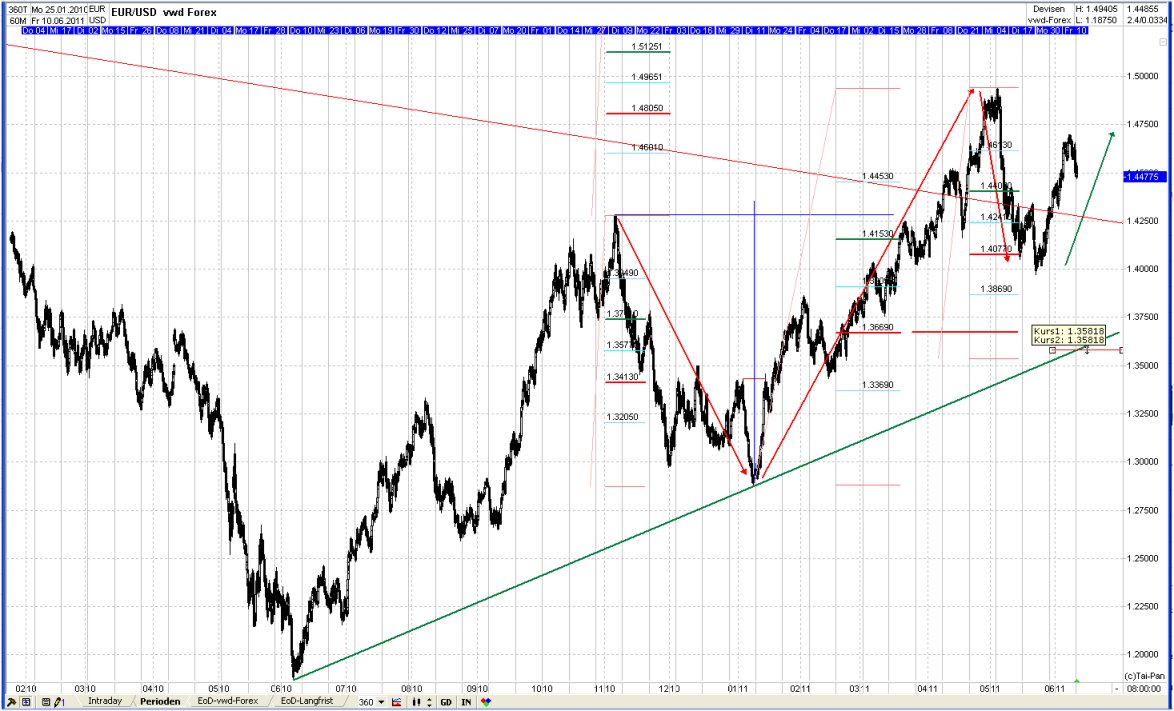This screenshot has height=711, width=1174.
Task: Click the pushpin pointer tool icon bottom left
Action: 12,700
